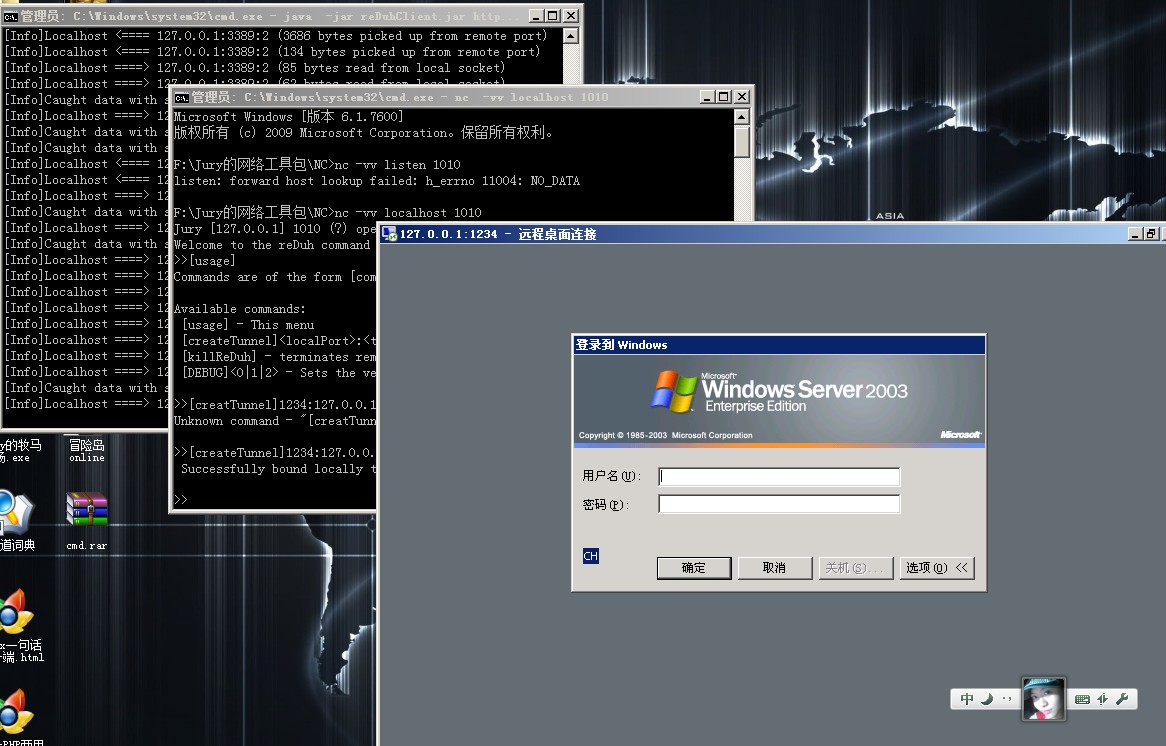Screen dimensions: 1166x746
Task: Collapse login options with 选项 button
Action: pyautogui.click(x=937, y=567)
